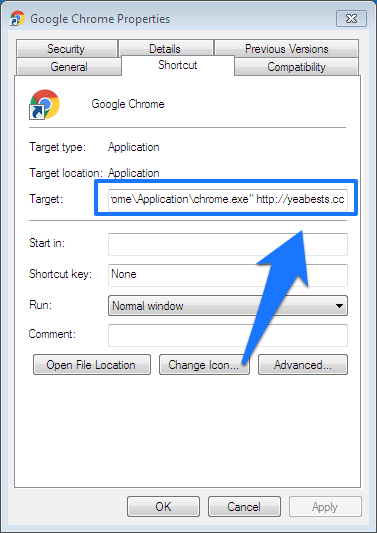Open the Security tab
The image size is (377, 533).
pyautogui.click(x=67, y=49)
